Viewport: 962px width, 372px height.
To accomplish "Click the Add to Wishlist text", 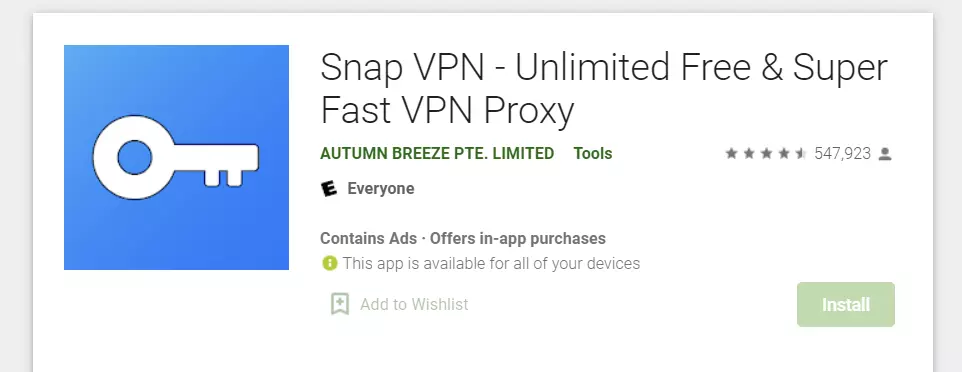I will (414, 304).
